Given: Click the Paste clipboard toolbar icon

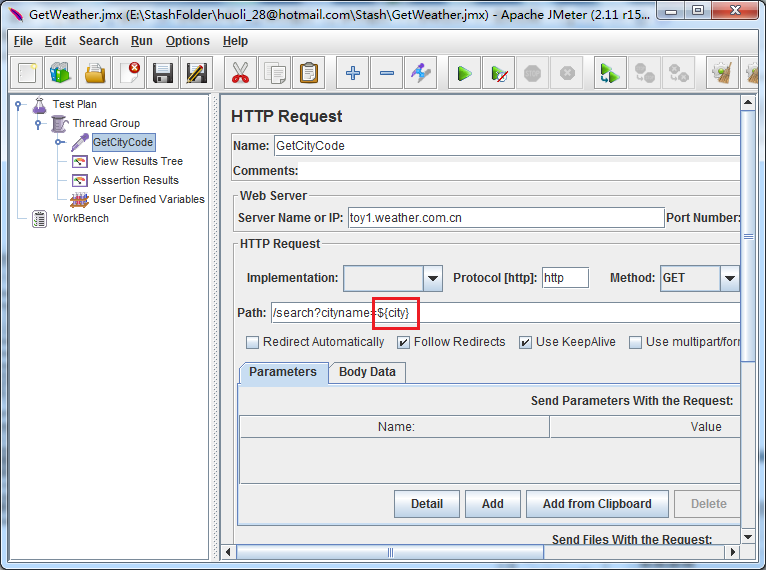Looking at the screenshot, I should coord(309,73).
